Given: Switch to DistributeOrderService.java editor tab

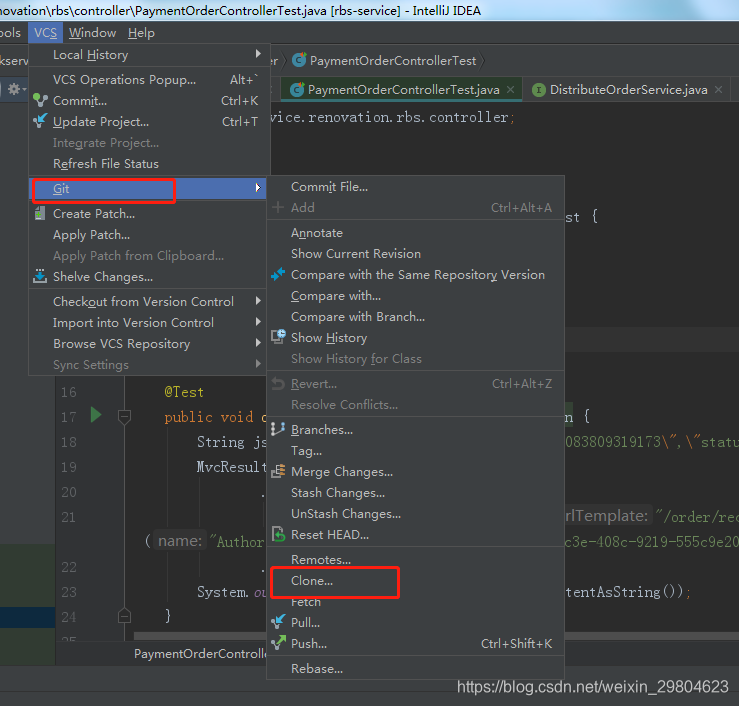Looking at the screenshot, I should tap(628, 90).
